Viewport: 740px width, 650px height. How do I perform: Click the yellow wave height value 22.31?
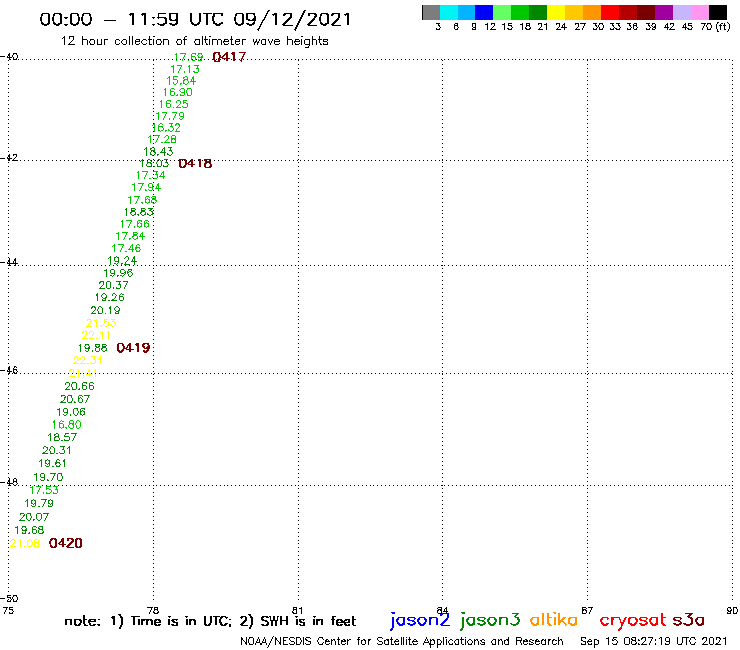(88, 361)
